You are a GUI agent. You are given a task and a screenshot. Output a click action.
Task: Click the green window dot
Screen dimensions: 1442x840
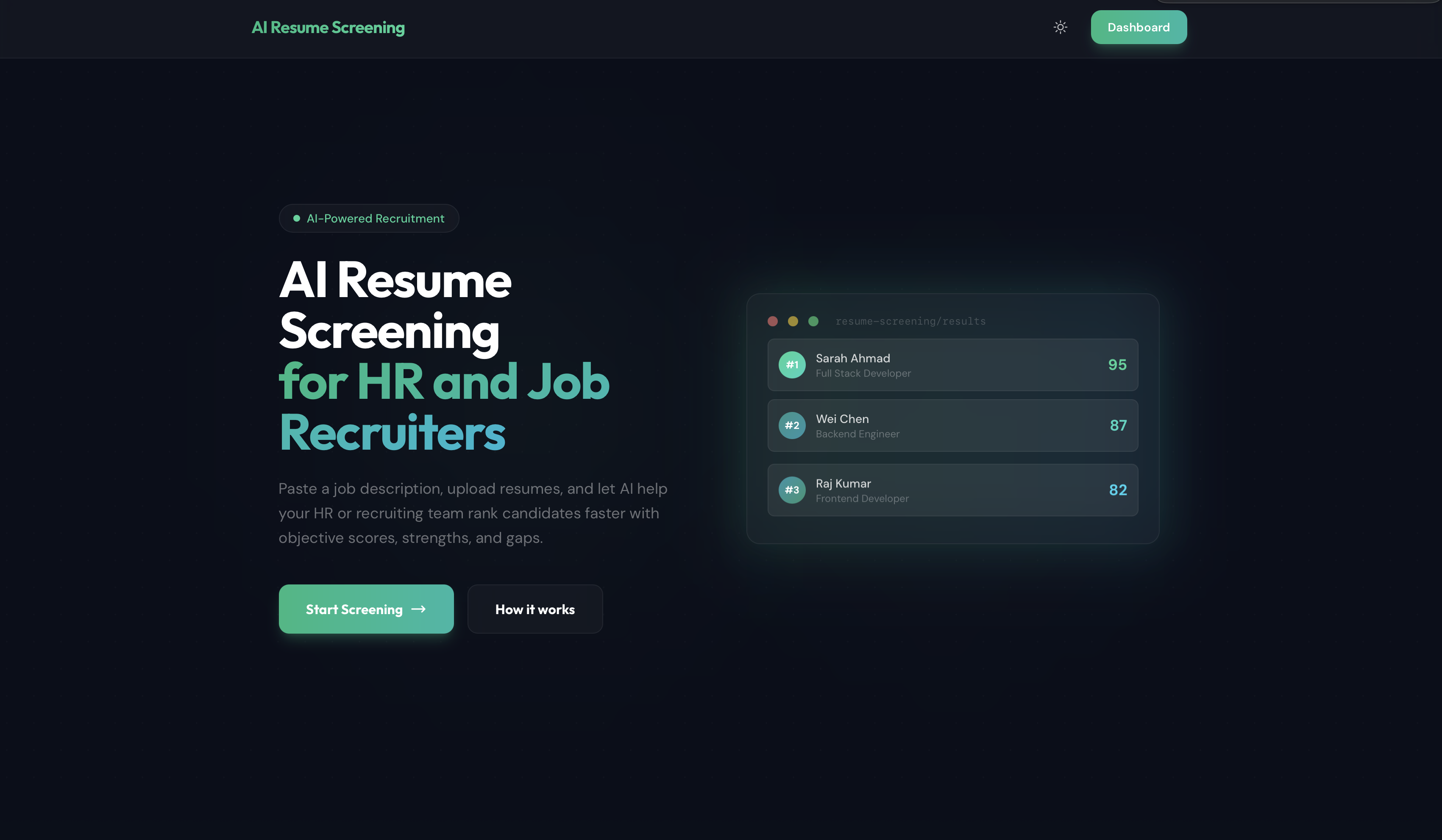pos(813,321)
